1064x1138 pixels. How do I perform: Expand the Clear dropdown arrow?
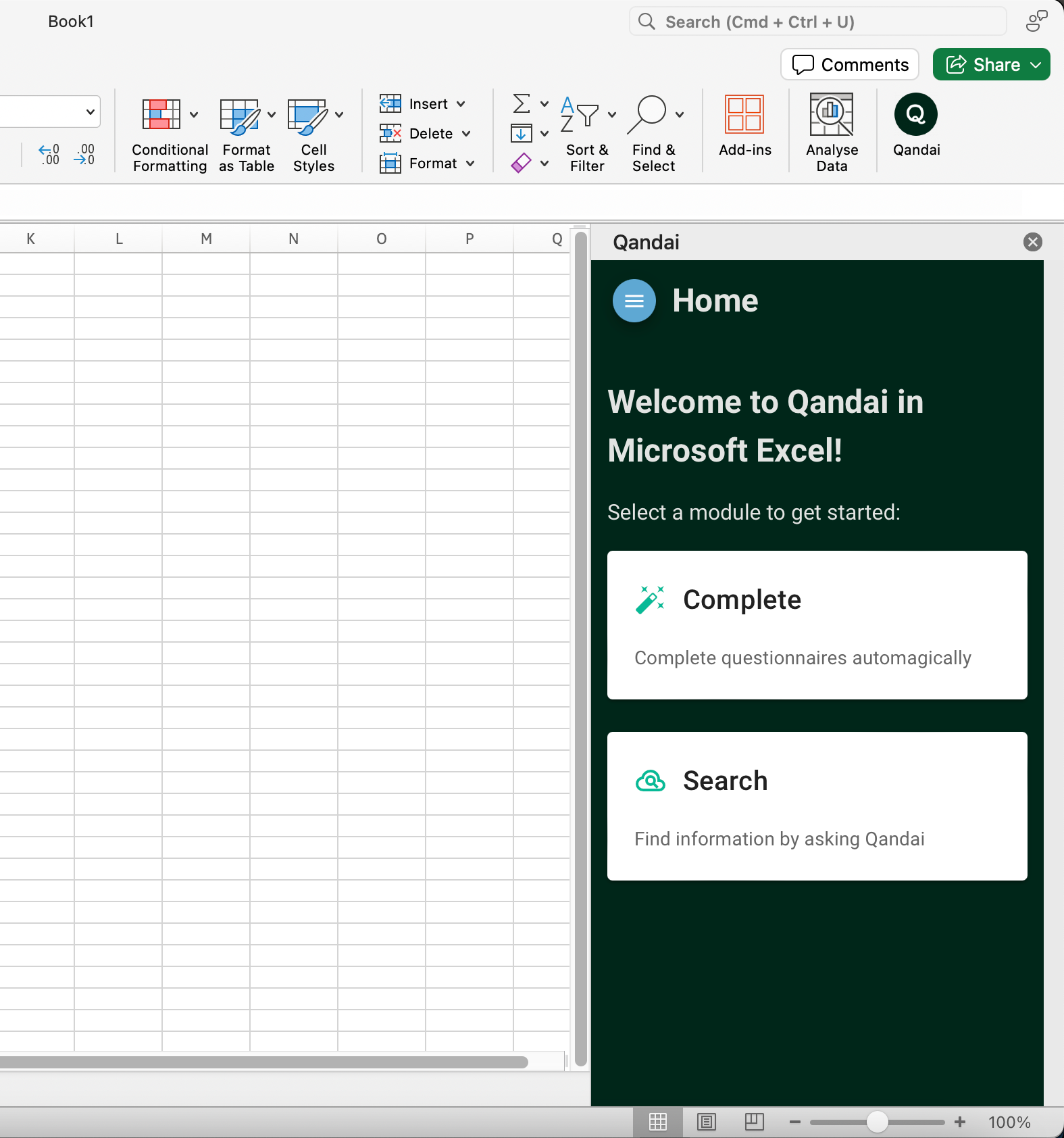(544, 163)
